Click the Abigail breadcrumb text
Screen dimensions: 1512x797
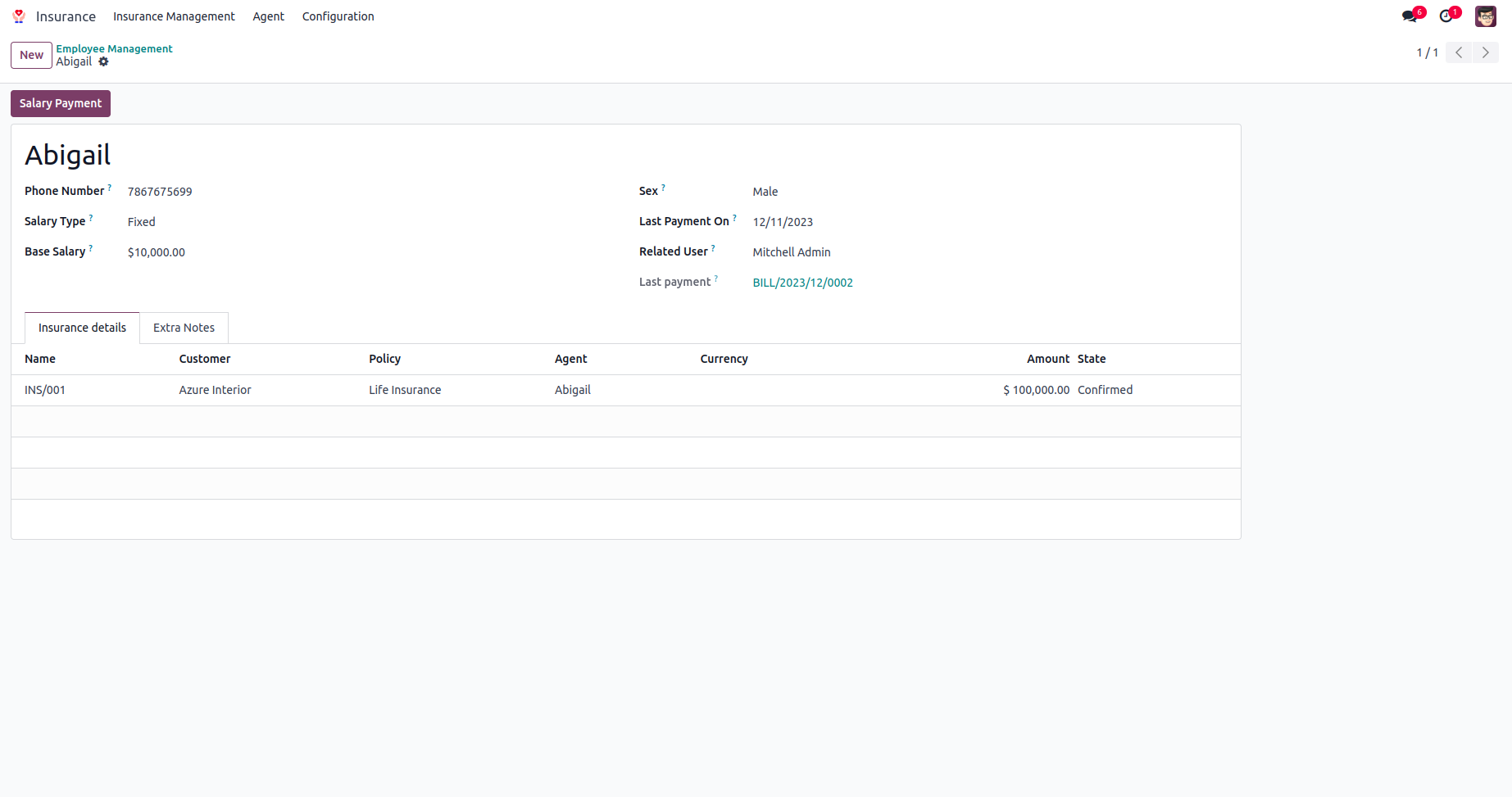(74, 61)
